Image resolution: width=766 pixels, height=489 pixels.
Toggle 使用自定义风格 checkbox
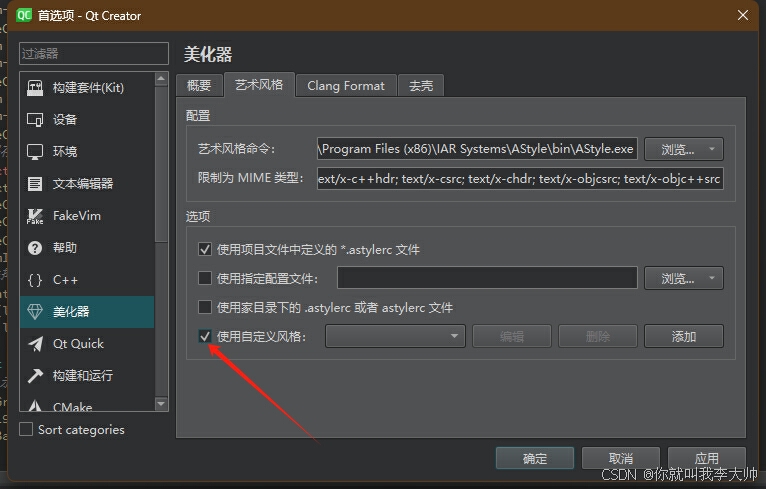tap(205, 336)
